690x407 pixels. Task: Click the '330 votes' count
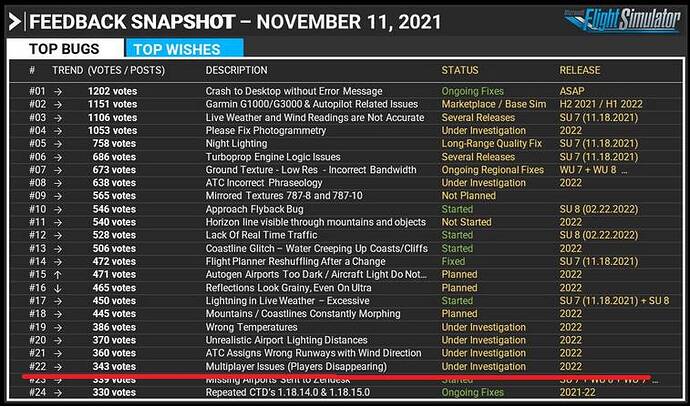click(x=114, y=392)
